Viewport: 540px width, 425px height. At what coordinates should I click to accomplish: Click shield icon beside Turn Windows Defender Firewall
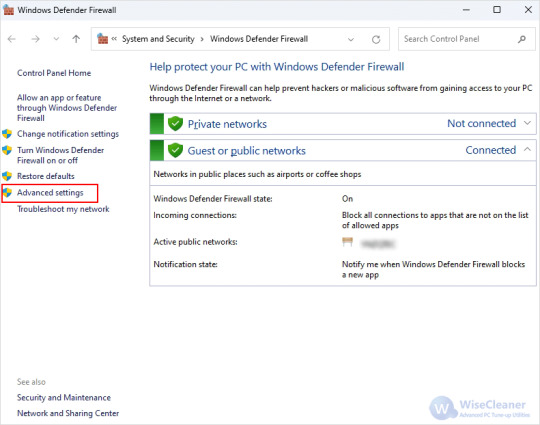[x=7, y=151]
